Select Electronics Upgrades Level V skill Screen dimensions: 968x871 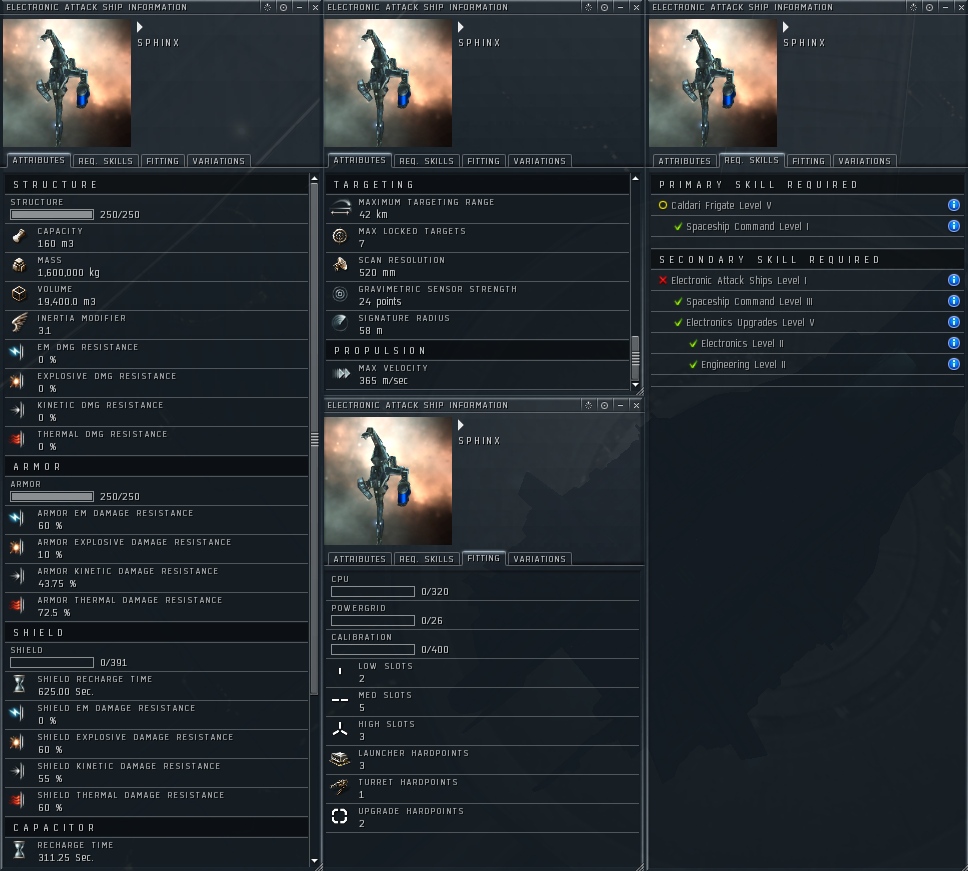pyautogui.click(x=750, y=323)
